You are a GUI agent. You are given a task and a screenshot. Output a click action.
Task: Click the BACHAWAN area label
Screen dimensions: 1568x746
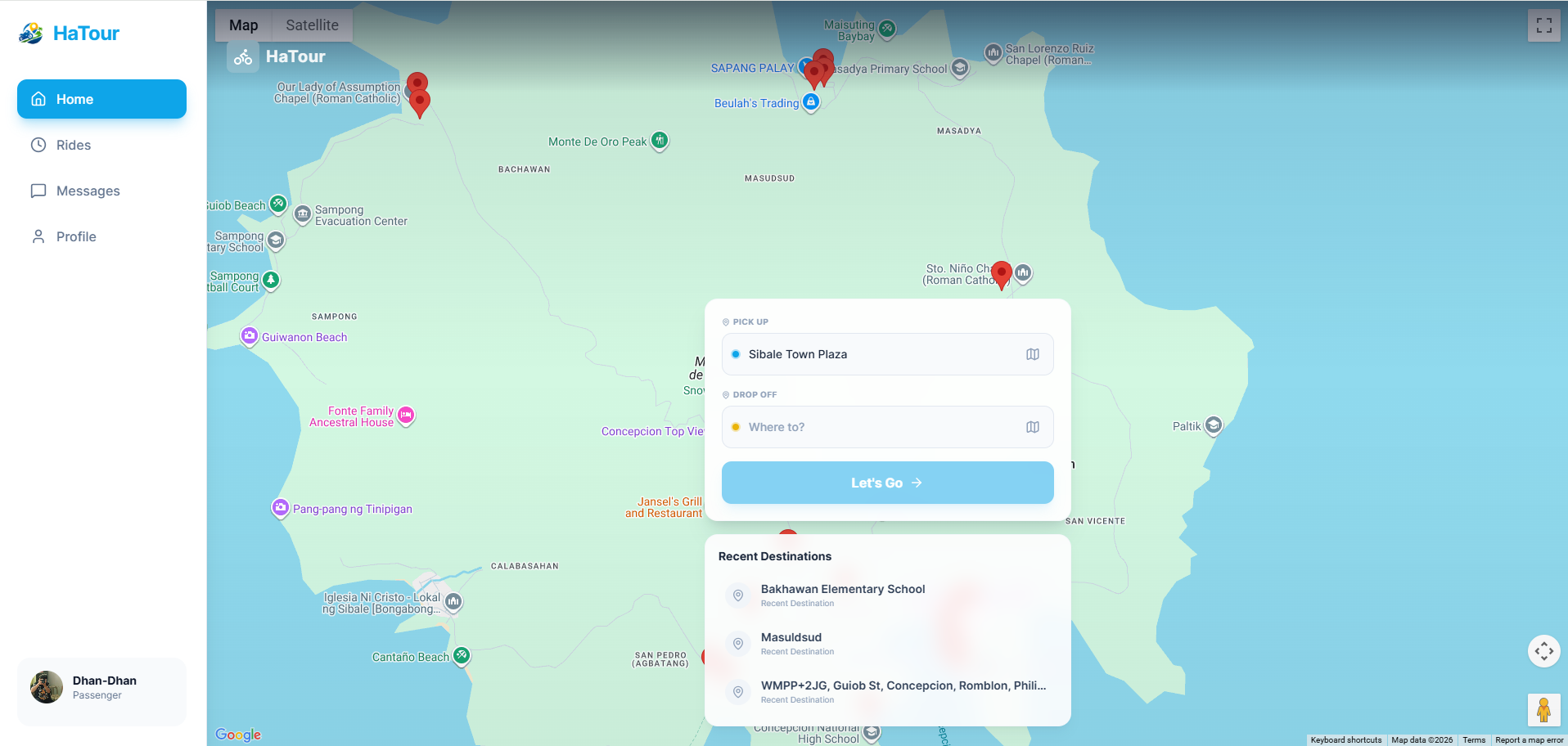pyautogui.click(x=525, y=169)
